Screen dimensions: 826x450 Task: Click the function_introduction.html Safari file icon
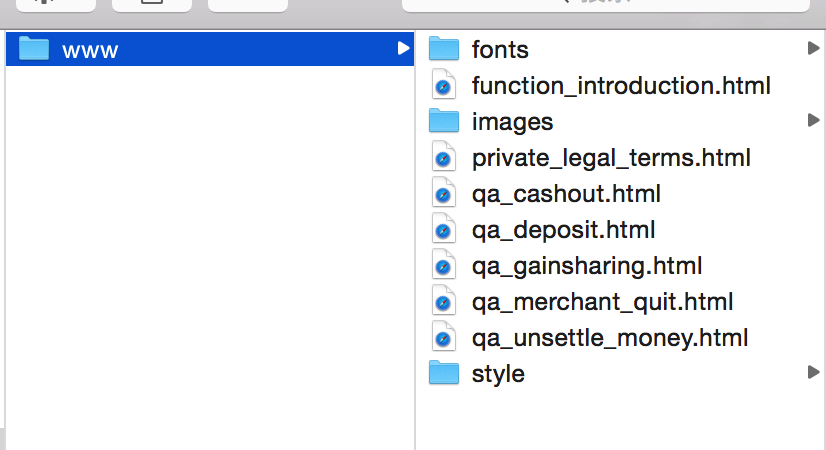click(444, 86)
